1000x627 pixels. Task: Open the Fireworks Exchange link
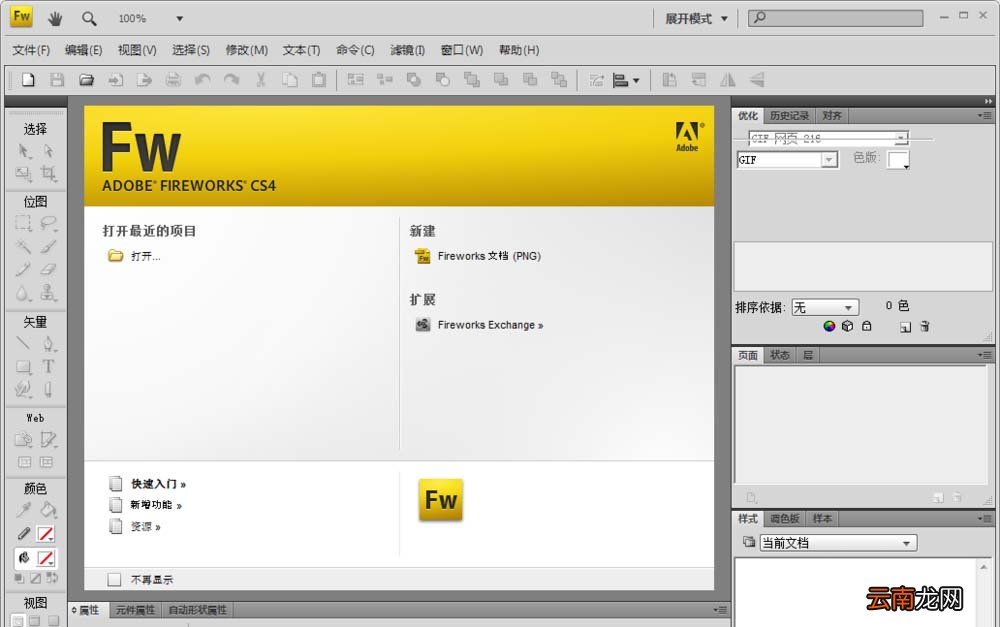pos(490,325)
